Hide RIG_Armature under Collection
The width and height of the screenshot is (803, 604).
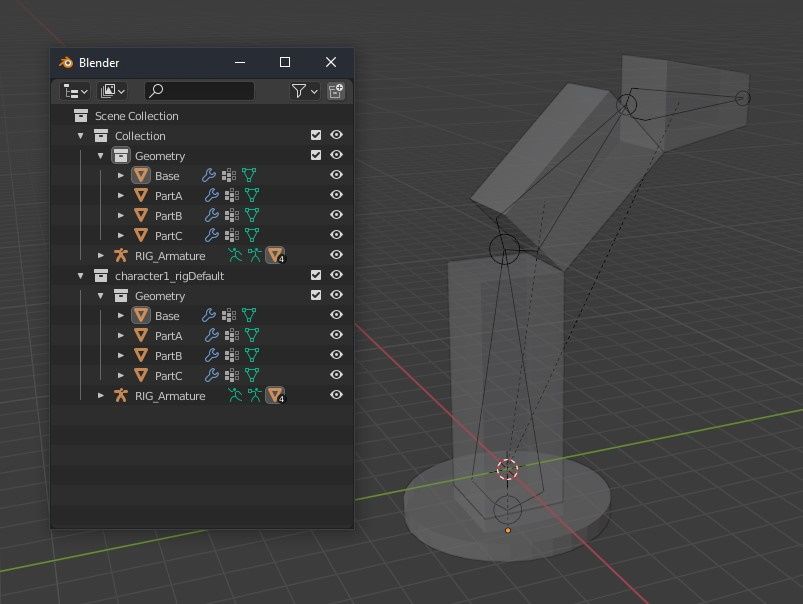[x=336, y=255]
